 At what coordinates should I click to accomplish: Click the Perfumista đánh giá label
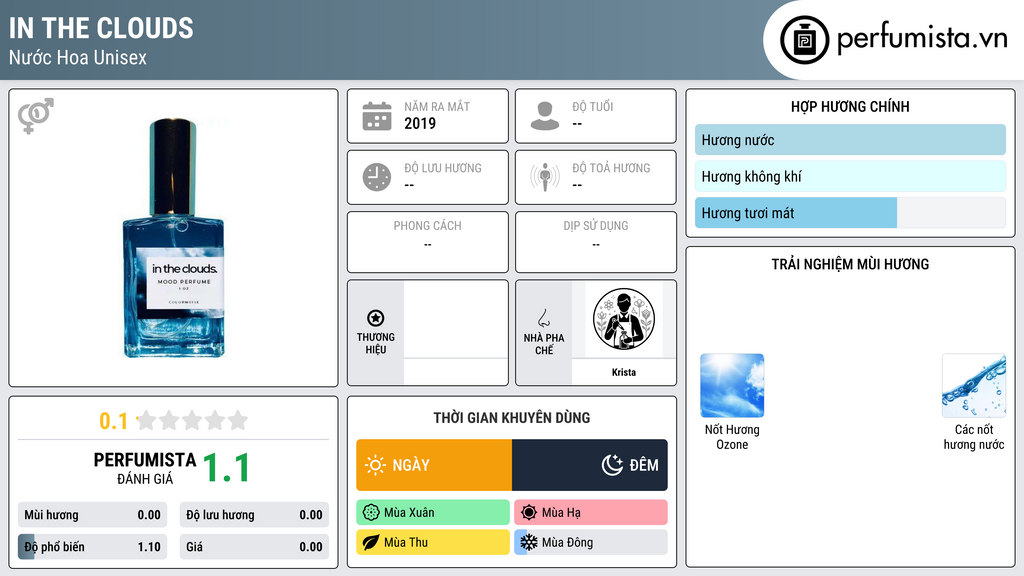click(x=145, y=468)
